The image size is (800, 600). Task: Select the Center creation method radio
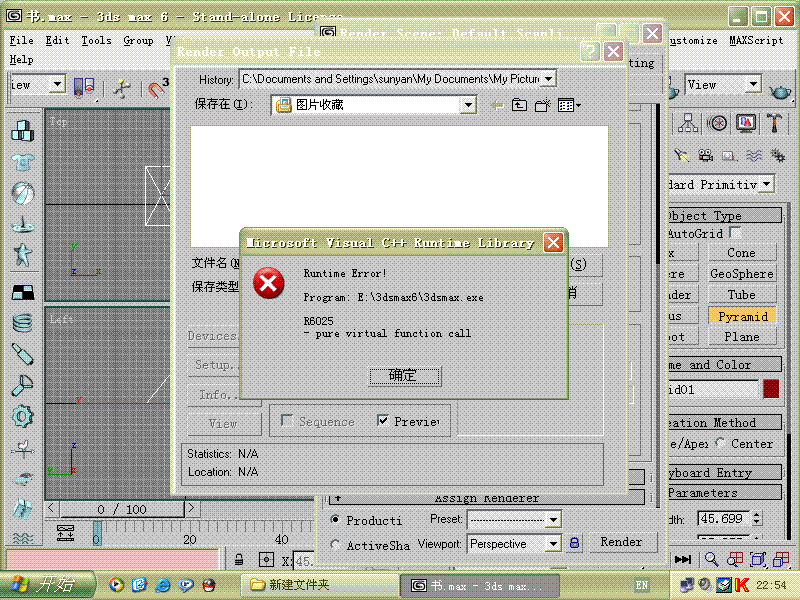tap(720, 443)
